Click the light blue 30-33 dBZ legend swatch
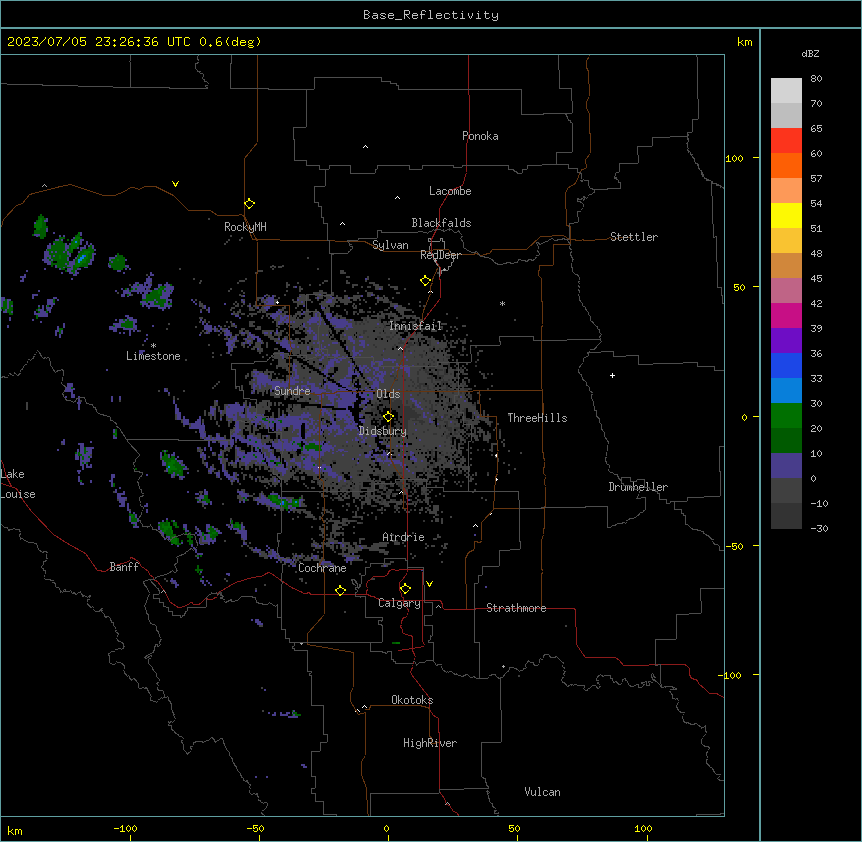The width and height of the screenshot is (862, 842). click(786, 391)
